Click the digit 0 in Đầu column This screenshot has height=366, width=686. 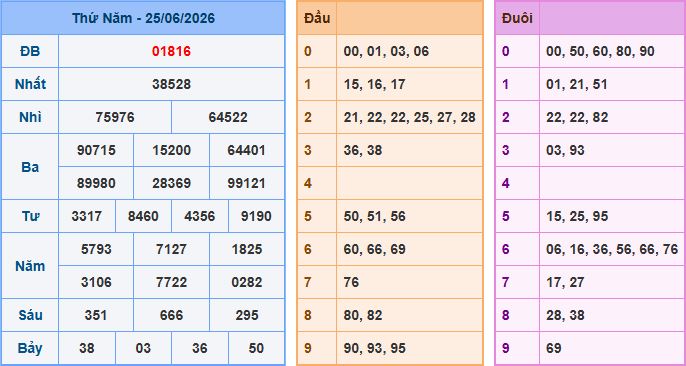point(308,52)
